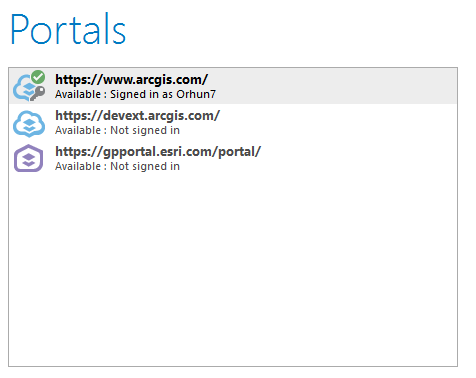Choose the https://gpportal.esri.com/portal/ URL
This screenshot has height=378, width=476.
(158, 151)
